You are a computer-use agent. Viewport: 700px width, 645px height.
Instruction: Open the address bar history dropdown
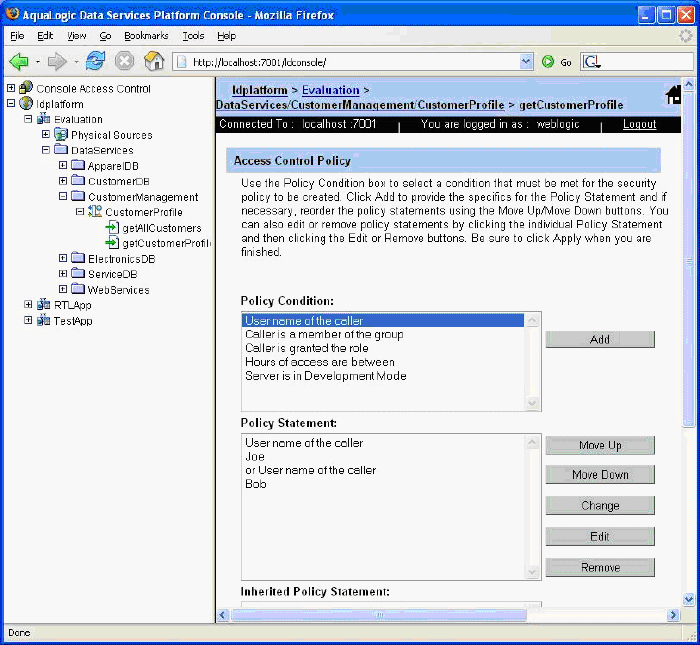526,62
